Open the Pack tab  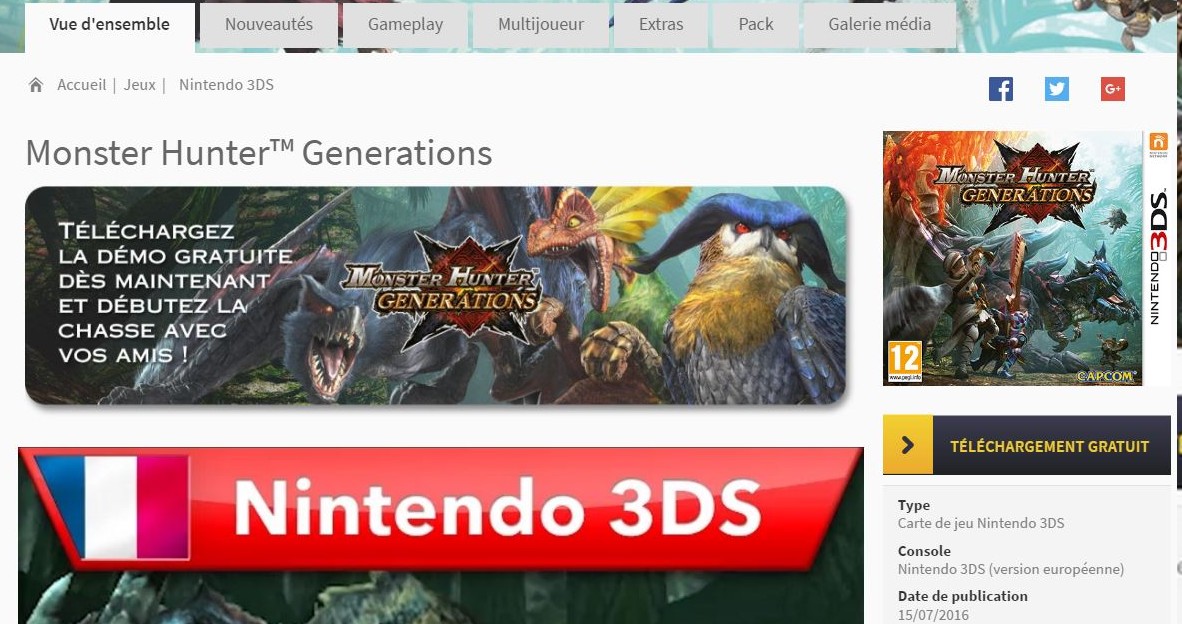[x=755, y=25]
